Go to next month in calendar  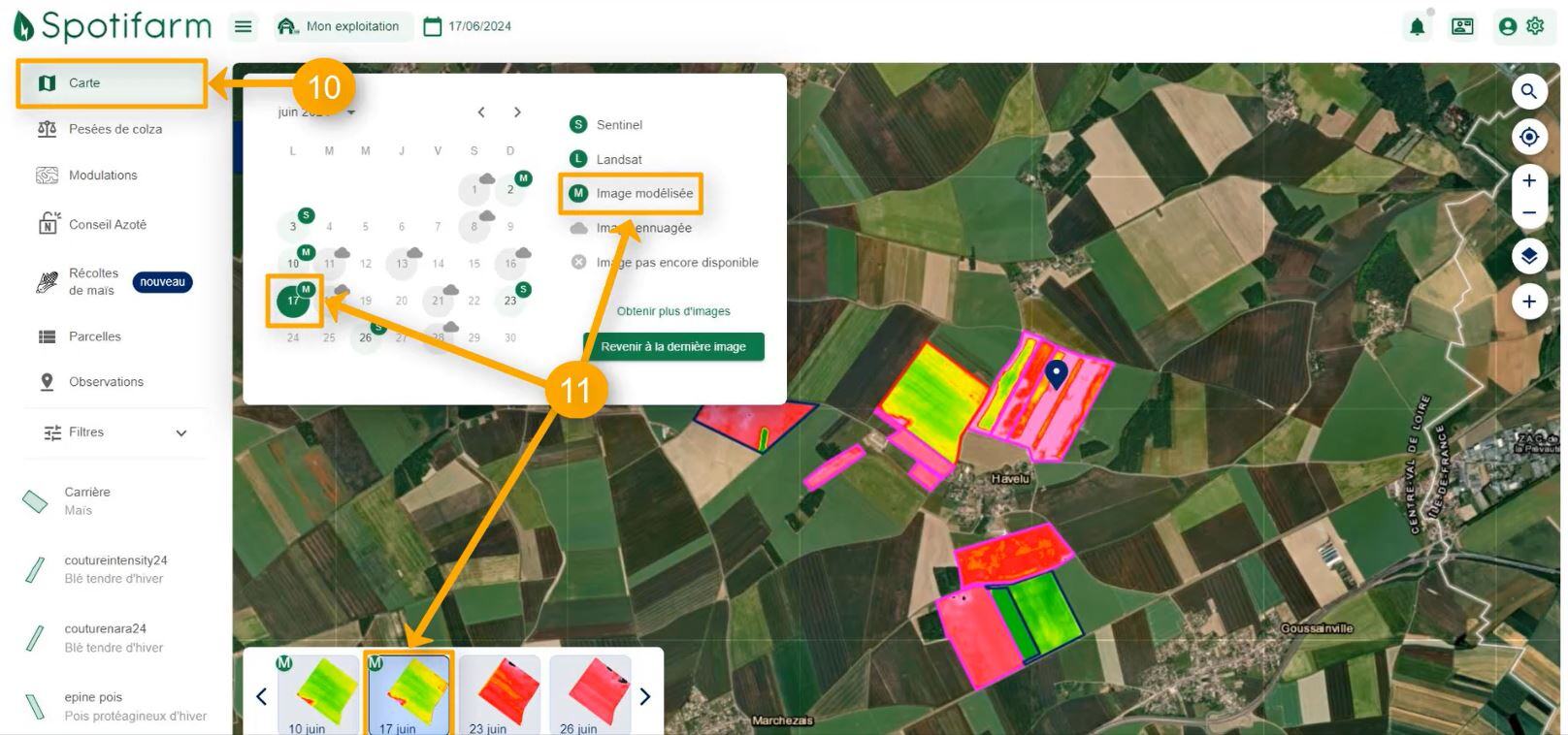pyautogui.click(x=517, y=112)
